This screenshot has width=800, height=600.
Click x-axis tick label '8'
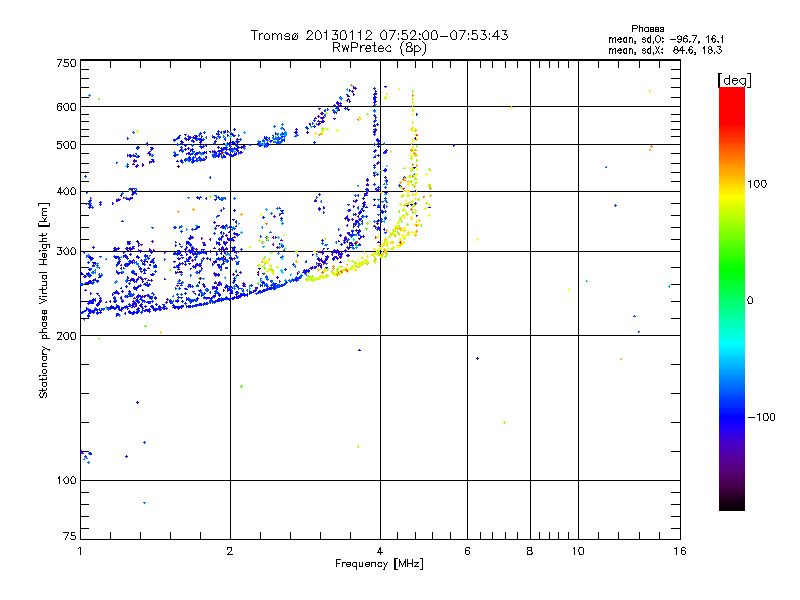pyautogui.click(x=530, y=551)
